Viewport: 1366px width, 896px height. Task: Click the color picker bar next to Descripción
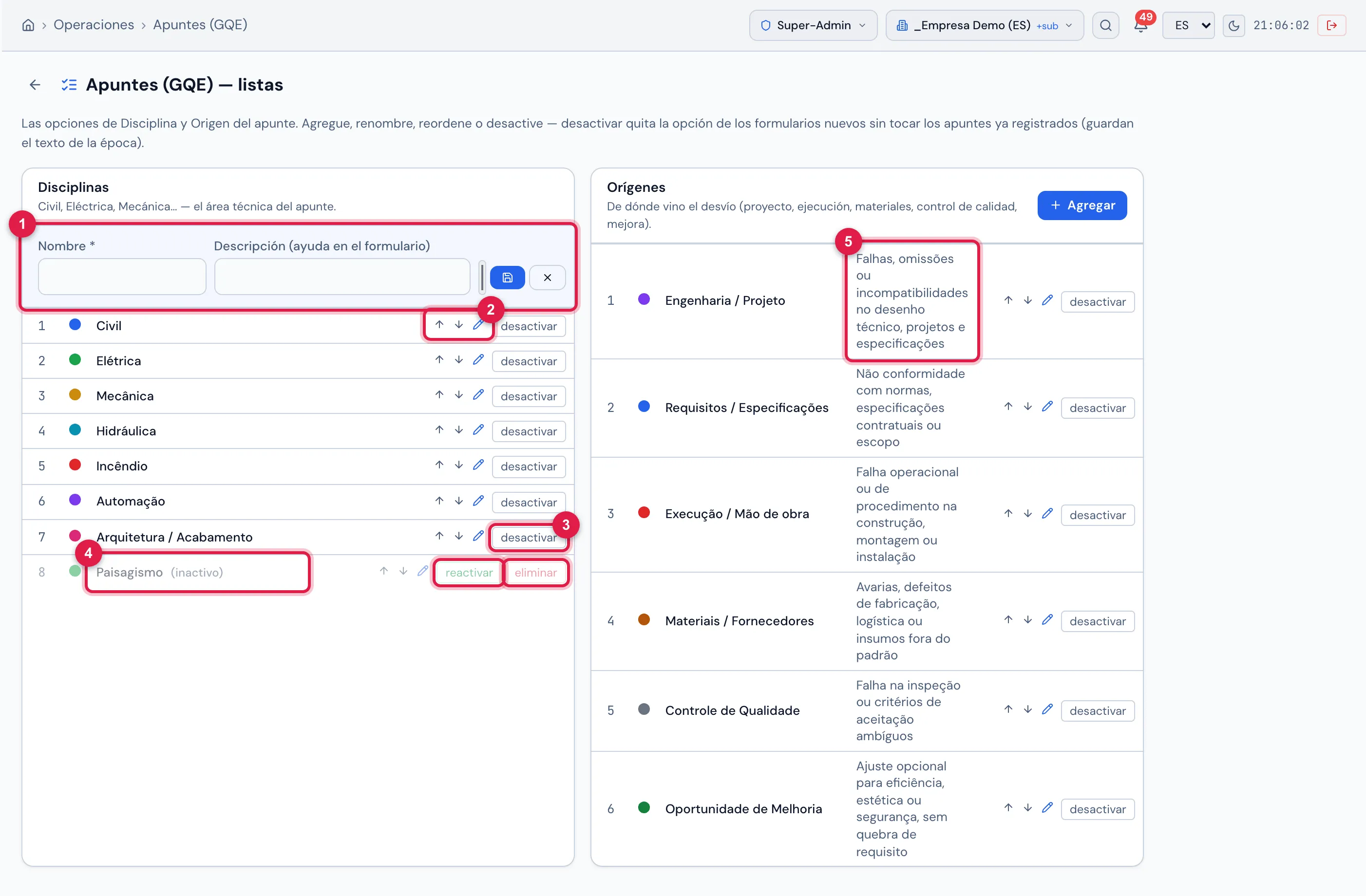[482, 278]
